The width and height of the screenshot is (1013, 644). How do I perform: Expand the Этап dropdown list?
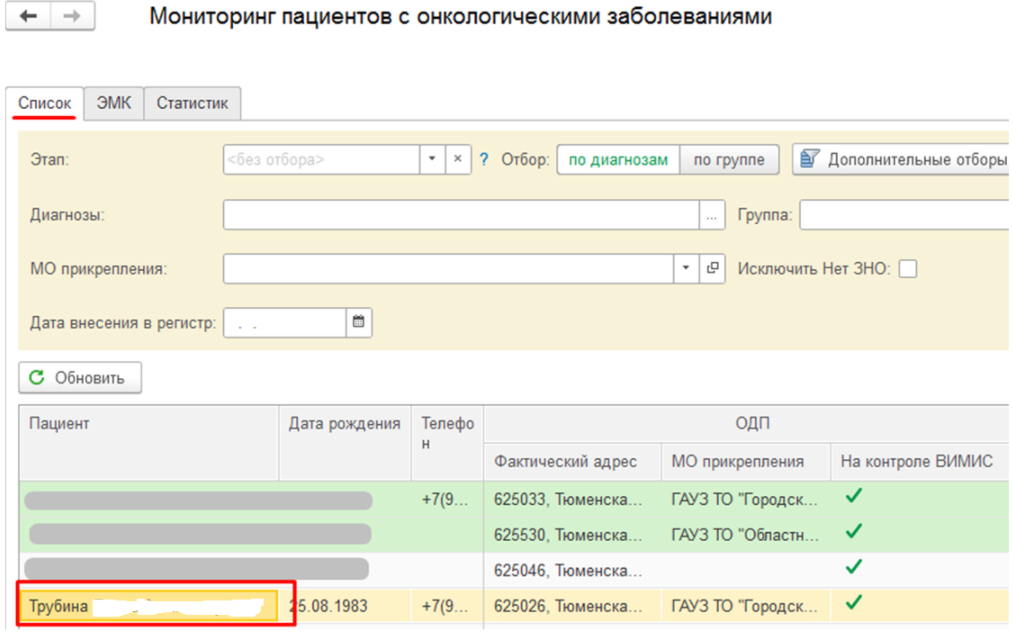click(x=432, y=160)
